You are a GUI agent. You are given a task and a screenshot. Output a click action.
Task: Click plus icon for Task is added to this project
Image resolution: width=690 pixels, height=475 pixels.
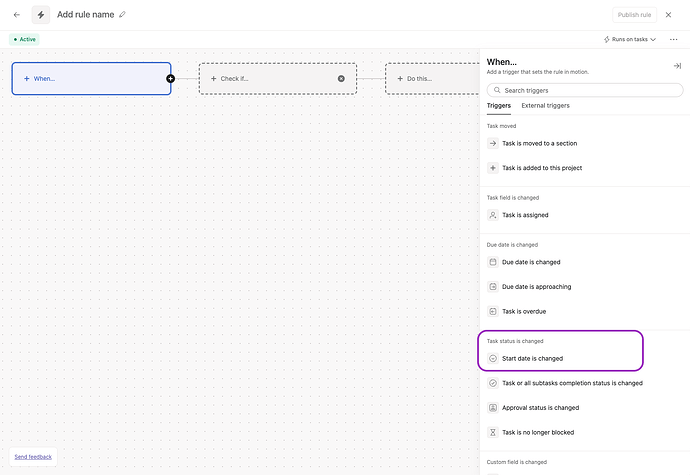pos(493,168)
